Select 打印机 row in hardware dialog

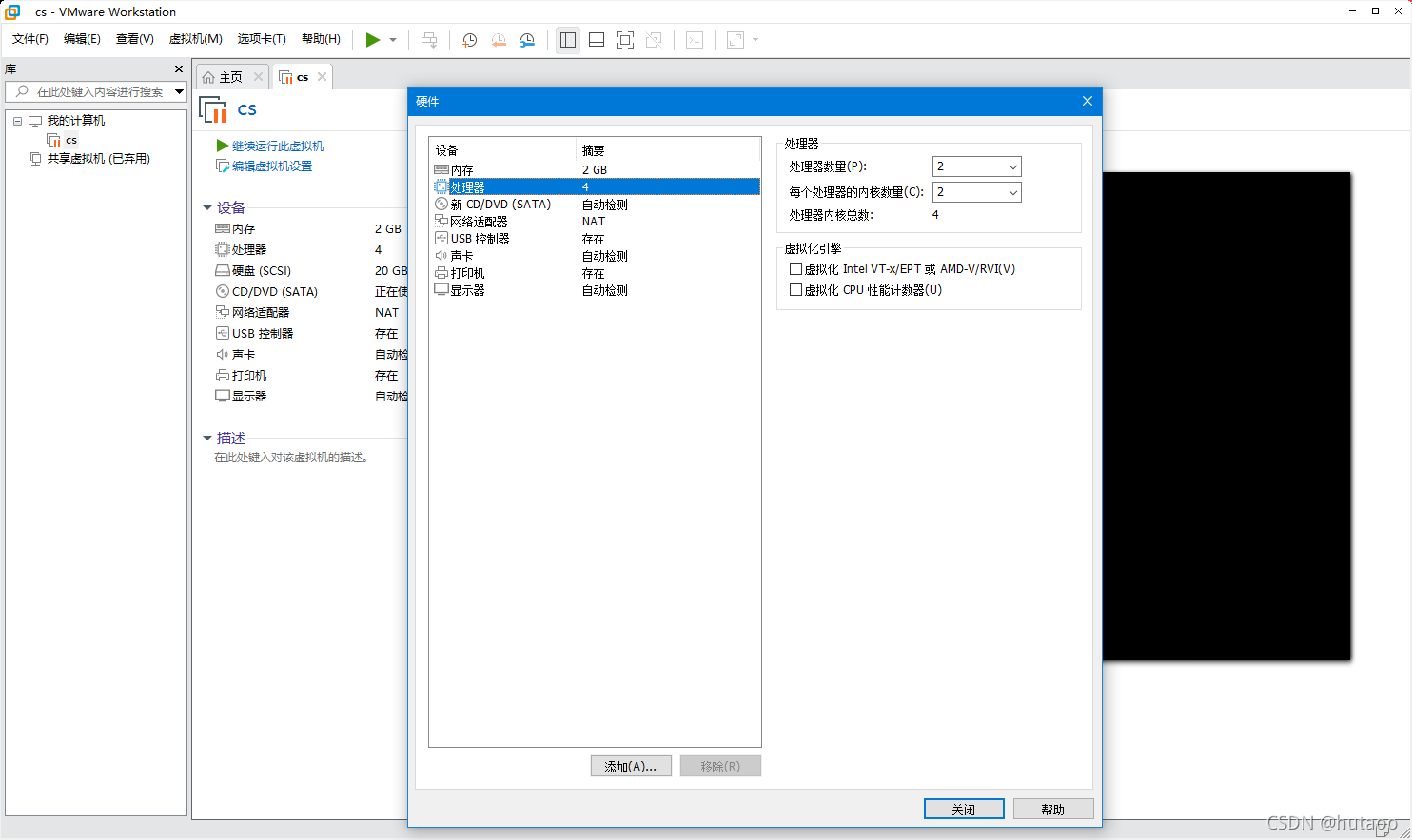tap(595, 272)
